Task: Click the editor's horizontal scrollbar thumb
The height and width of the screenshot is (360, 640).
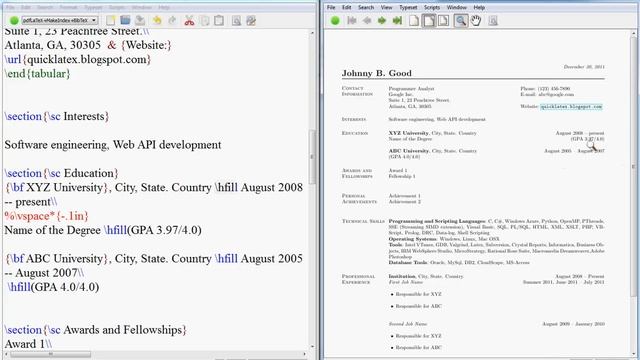Action: (50, 354)
